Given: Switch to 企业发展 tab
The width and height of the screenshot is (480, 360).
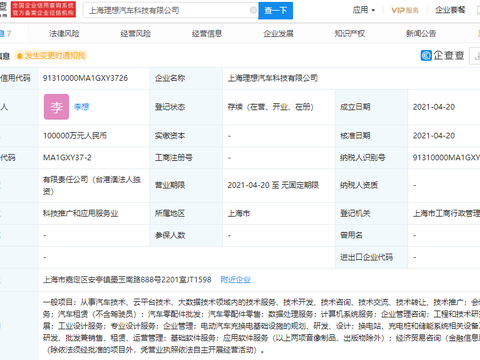Looking at the screenshot, I should click(x=278, y=33).
